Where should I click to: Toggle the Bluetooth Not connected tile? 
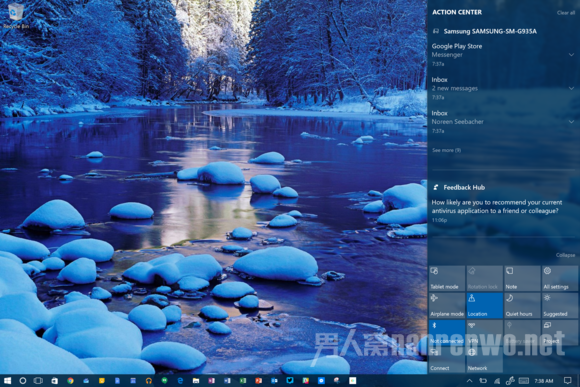click(x=447, y=333)
